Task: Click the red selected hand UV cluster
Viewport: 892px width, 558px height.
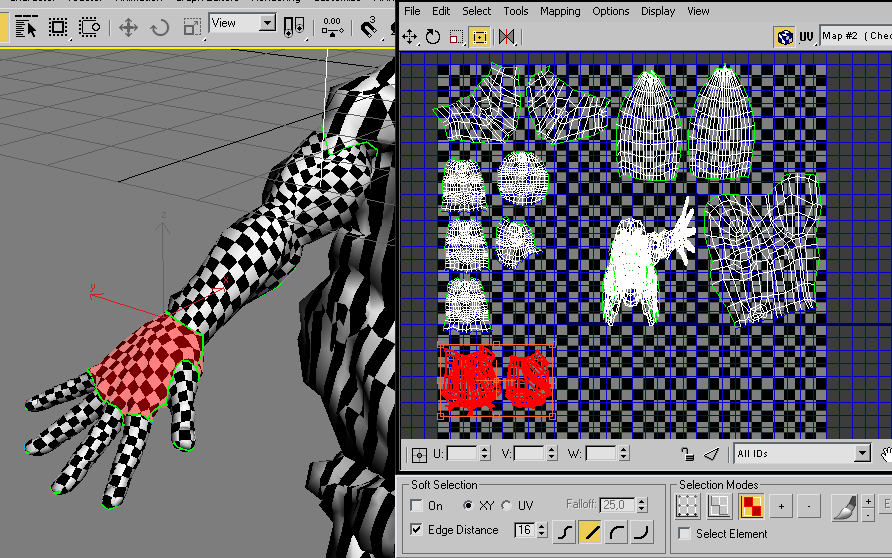Action: [496, 379]
